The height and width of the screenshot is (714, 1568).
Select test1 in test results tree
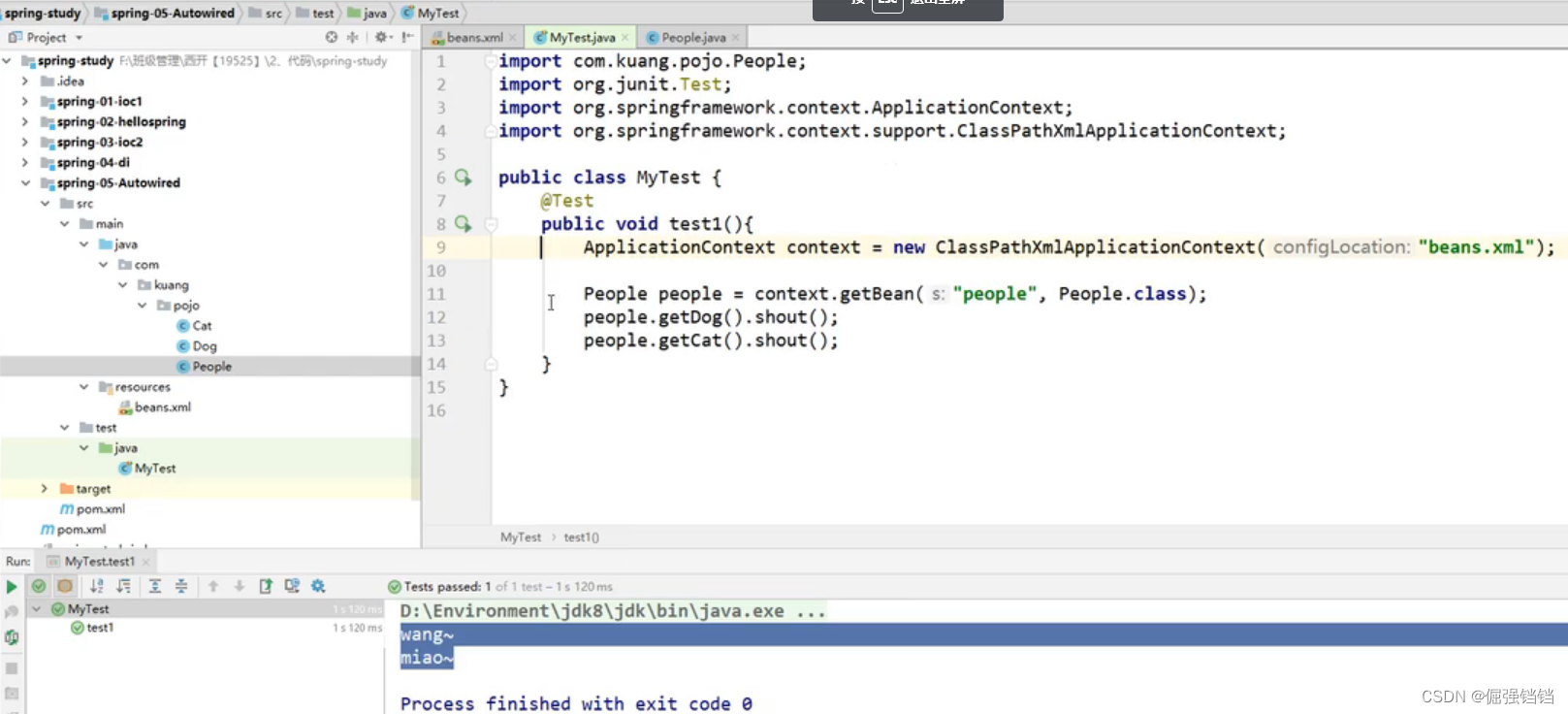(92, 628)
